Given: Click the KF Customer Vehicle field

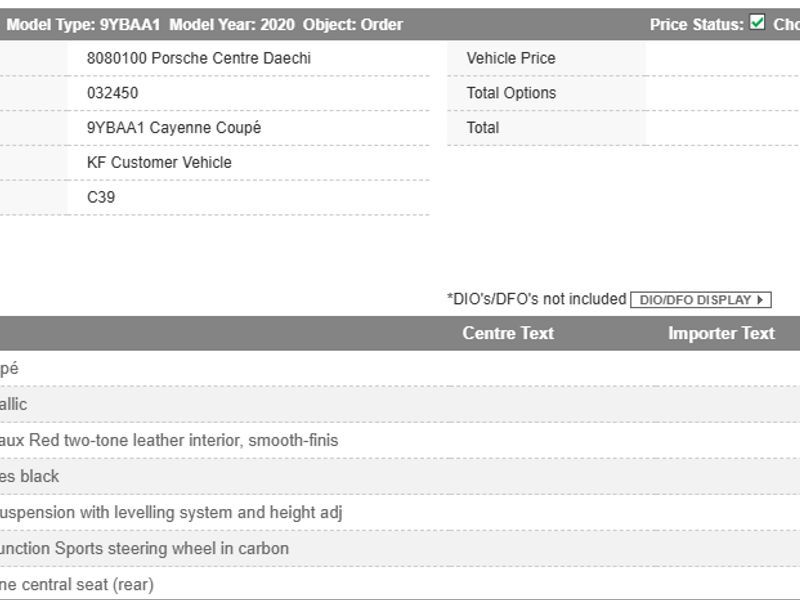Looking at the screenshot, I should click(159, 162).
